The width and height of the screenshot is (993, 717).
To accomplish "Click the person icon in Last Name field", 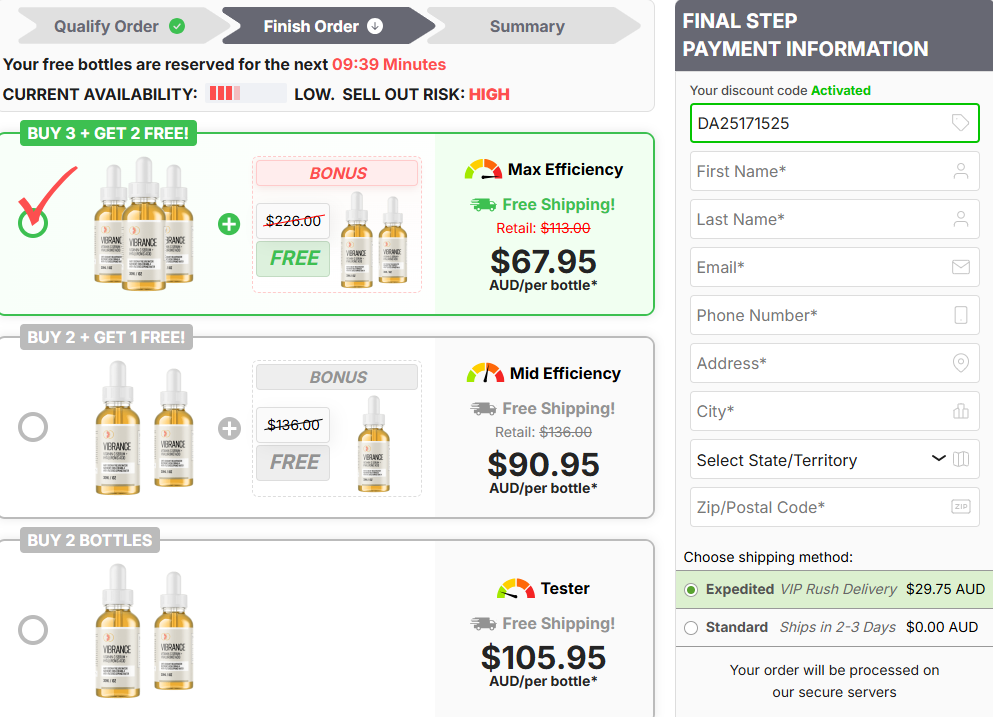I will [x=961, y=219].
